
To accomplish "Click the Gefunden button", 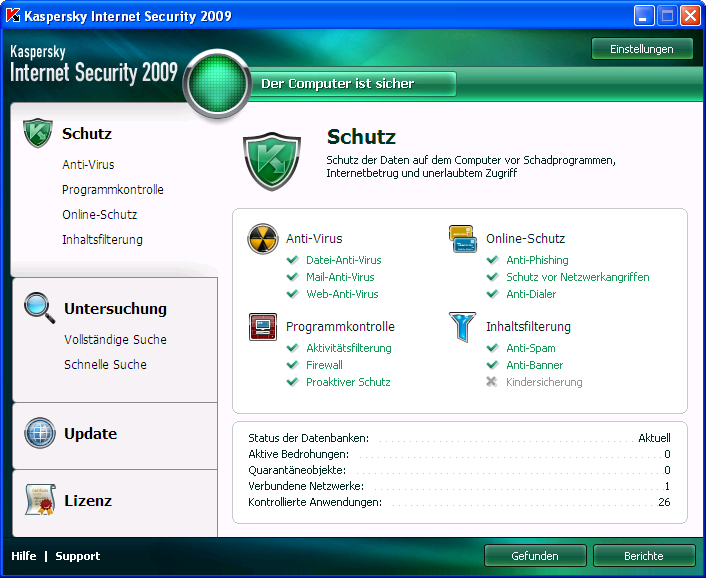I will coord(535,556).
